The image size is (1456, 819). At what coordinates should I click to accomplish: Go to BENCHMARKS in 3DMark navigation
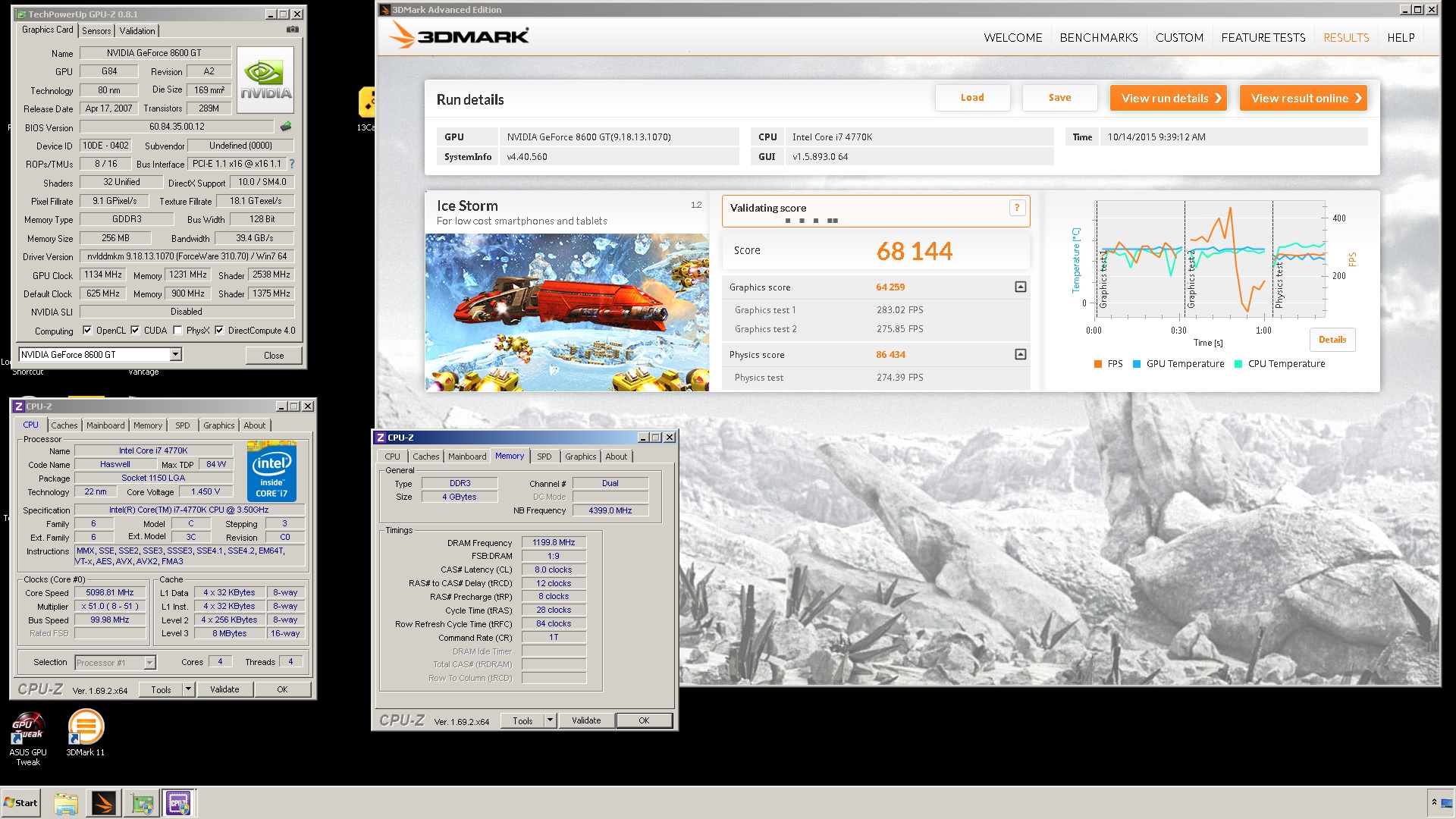click(1099, 38)
